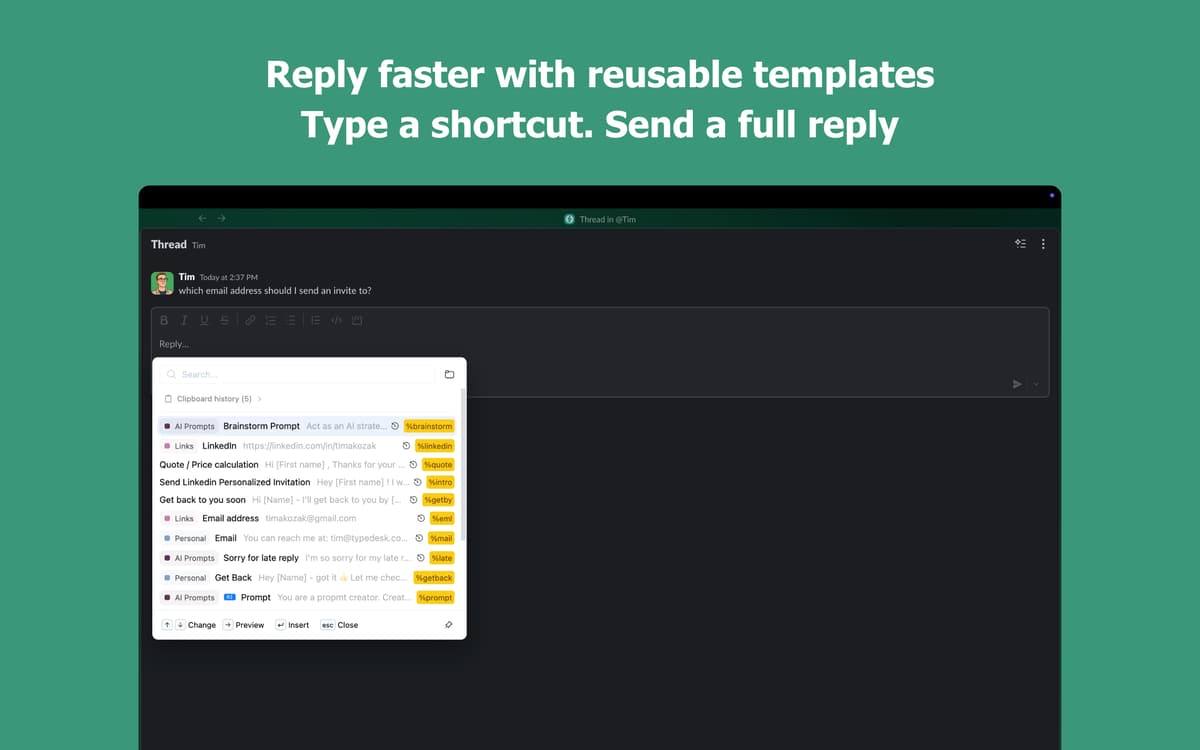Click the template list scrollbar
This screenshot has height=750, width=1200.
click(462, 470)
